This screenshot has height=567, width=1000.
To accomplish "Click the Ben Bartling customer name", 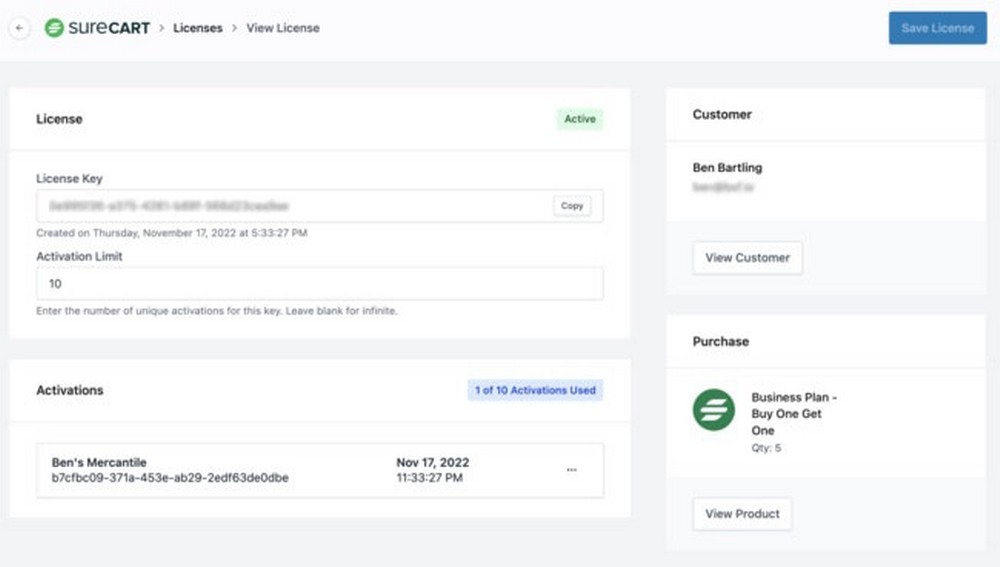I will point(727,168).
